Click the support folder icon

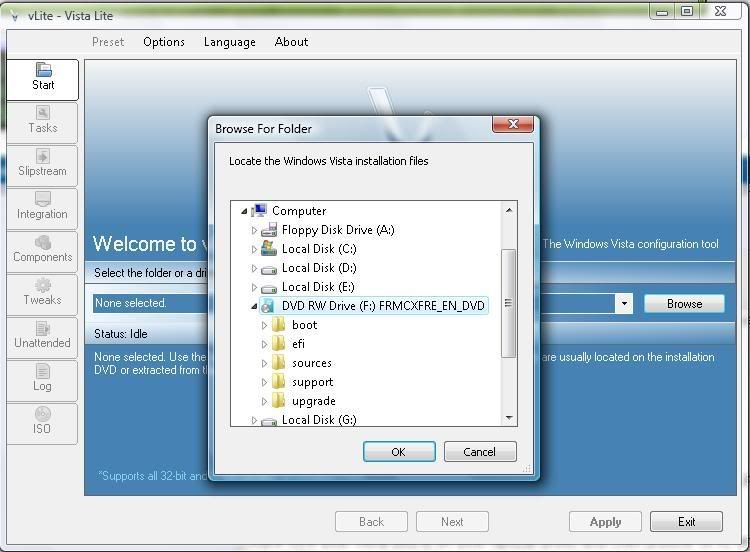pyautogui.click(x=278, y=382)
